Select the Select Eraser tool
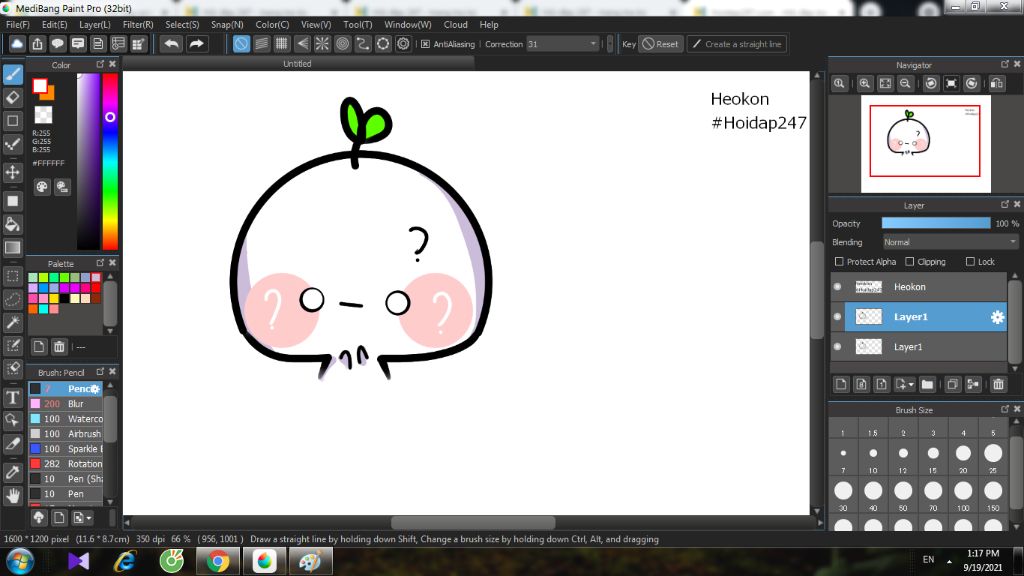 [x=12, y=368]
